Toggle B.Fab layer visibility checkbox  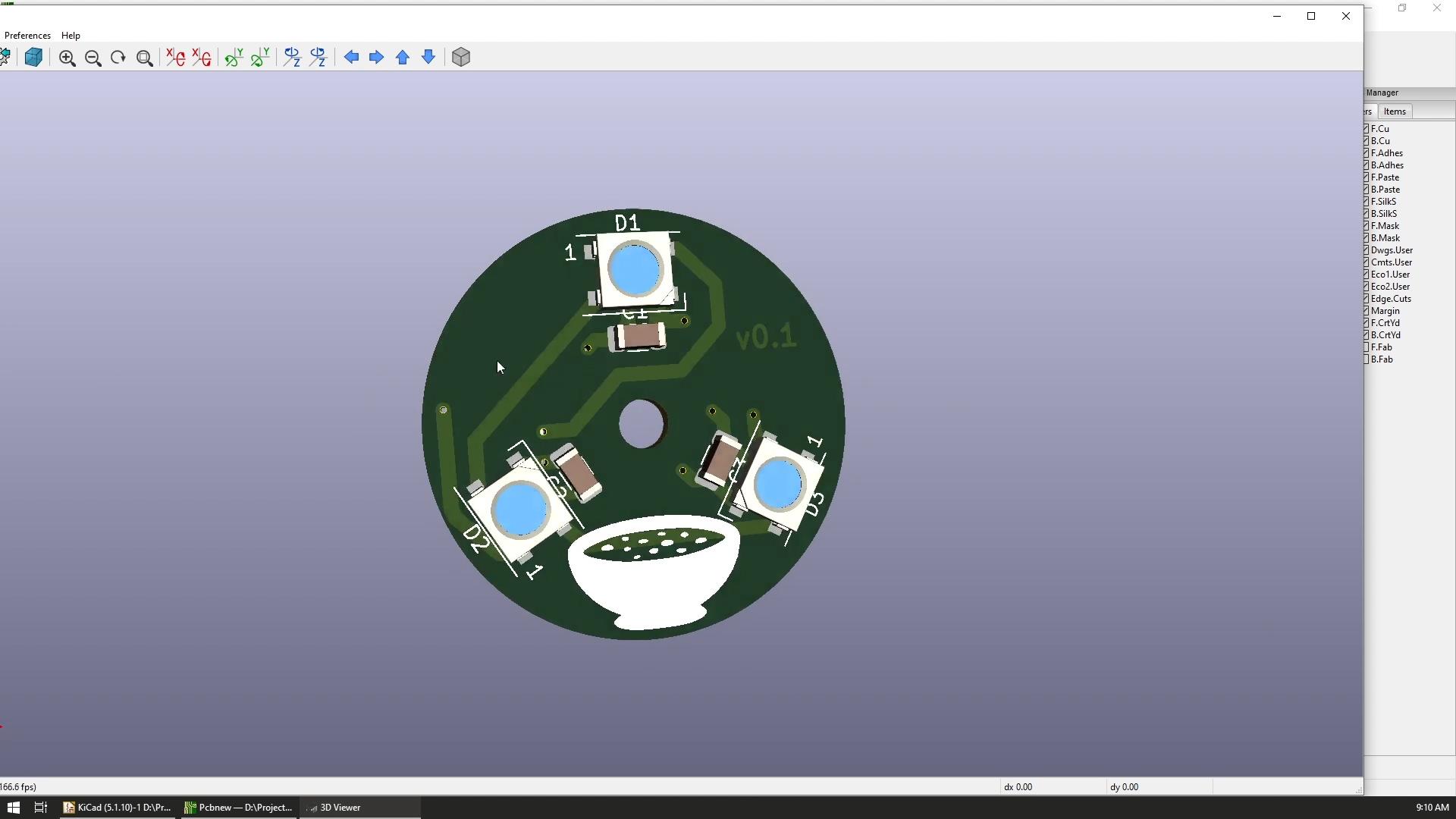coord(1367,359)
